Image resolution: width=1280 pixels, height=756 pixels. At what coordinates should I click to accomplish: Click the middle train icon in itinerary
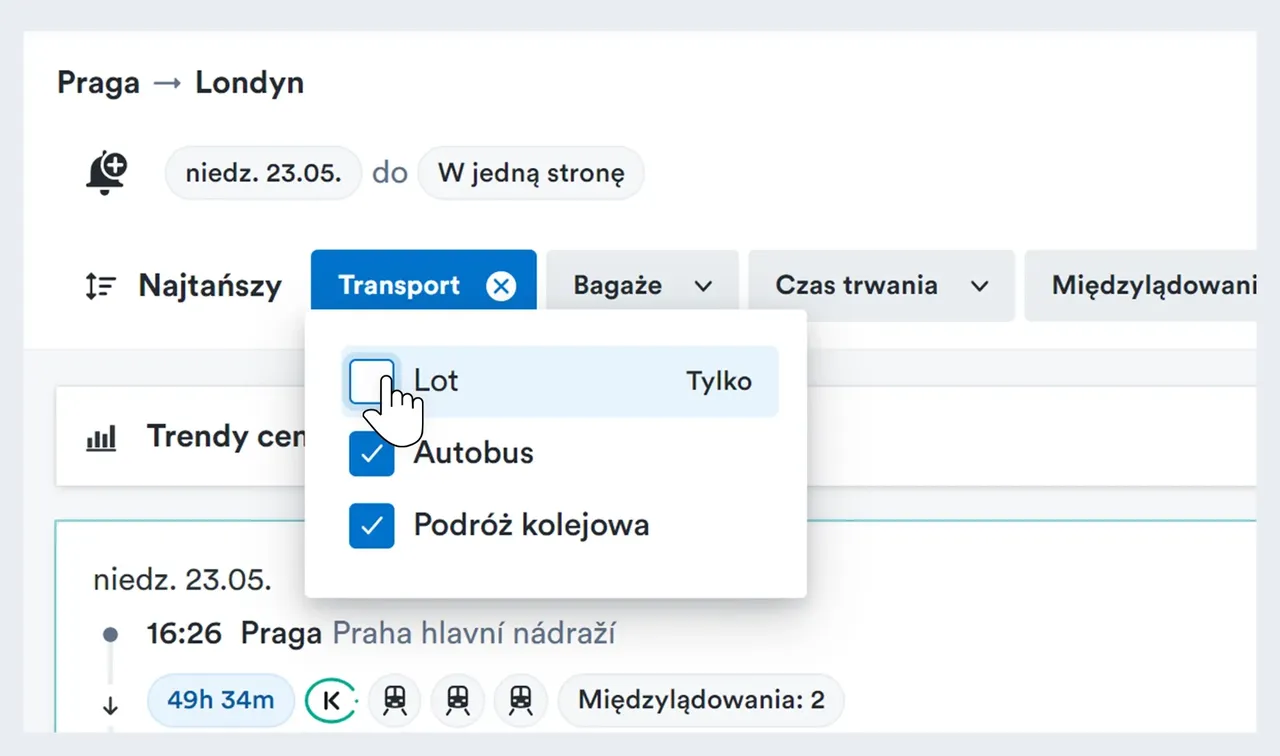point(458,700)
